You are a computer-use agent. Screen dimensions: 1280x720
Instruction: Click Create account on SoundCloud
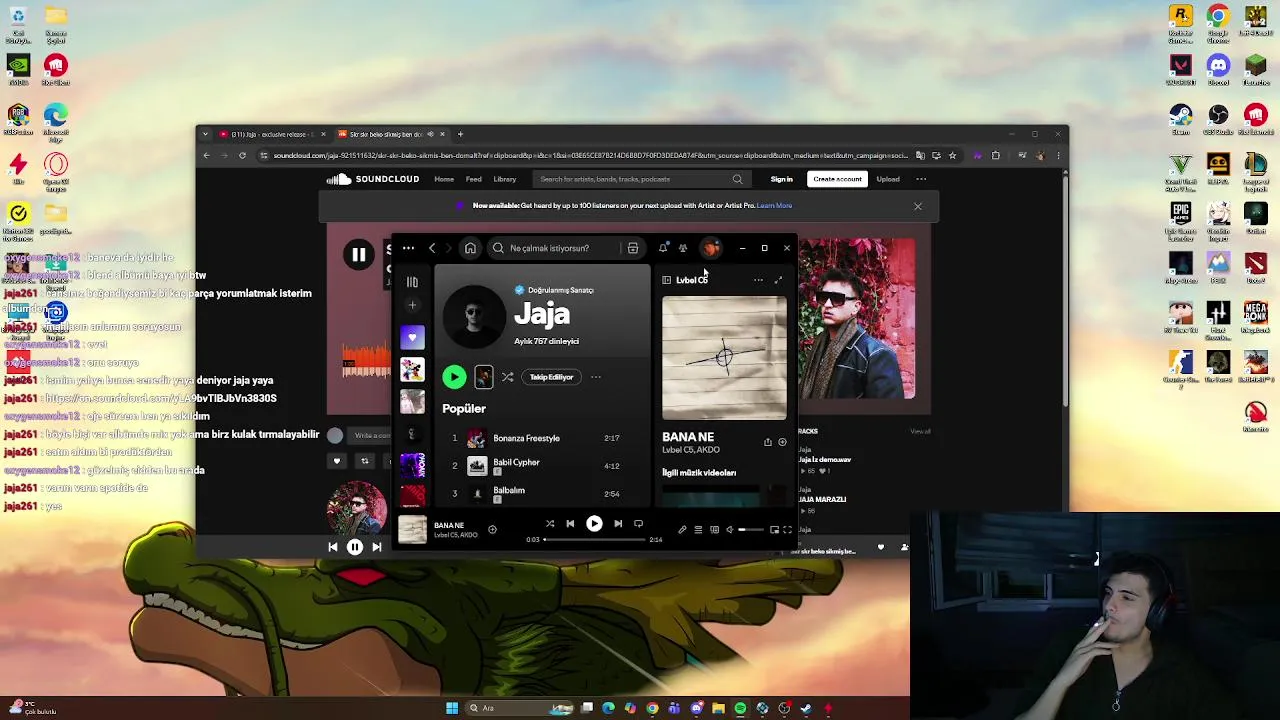click(x=837, y=179)
